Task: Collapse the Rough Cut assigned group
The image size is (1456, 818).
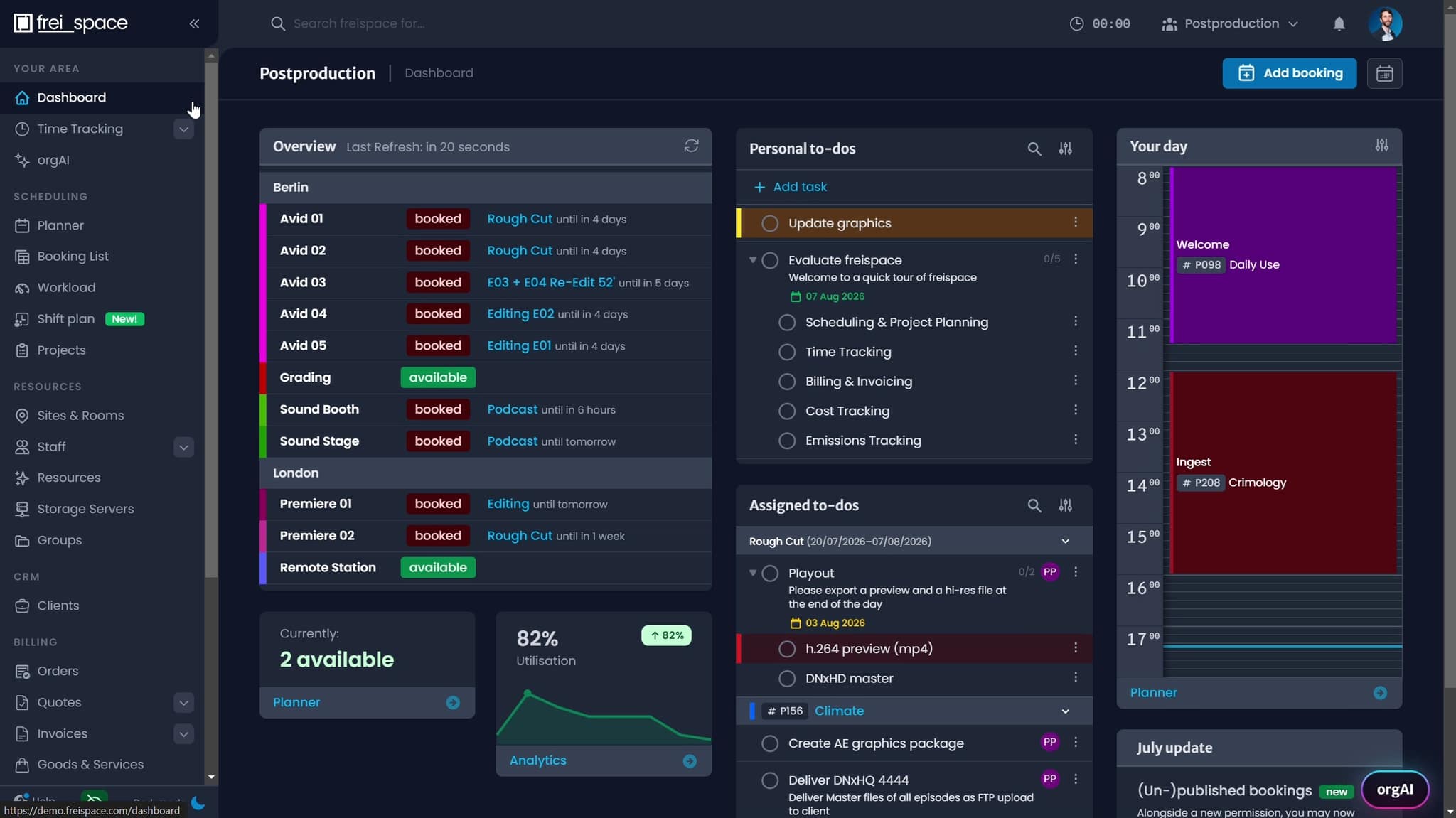Action: coord(1065,541)
